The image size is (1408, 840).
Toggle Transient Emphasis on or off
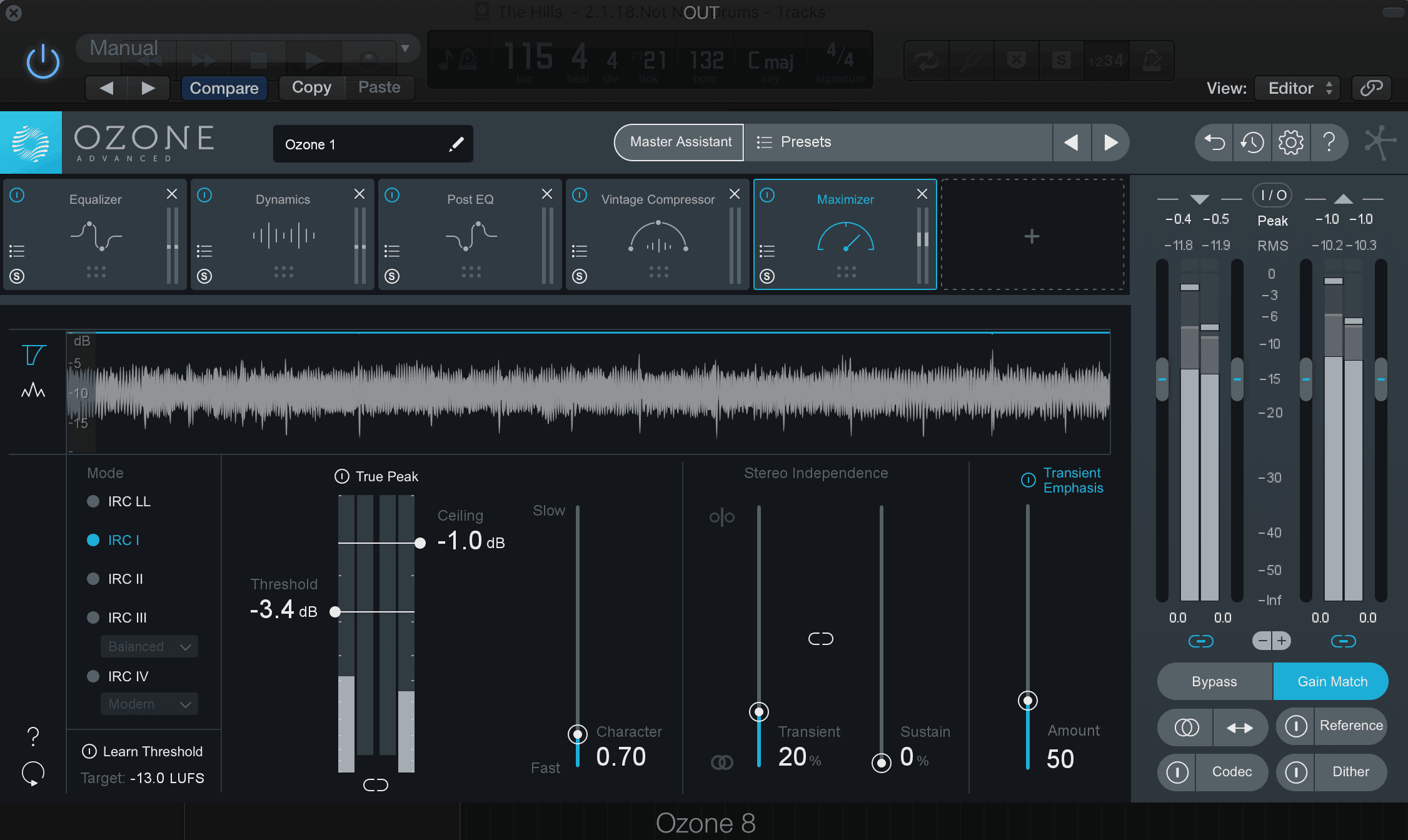(1028, 480)
